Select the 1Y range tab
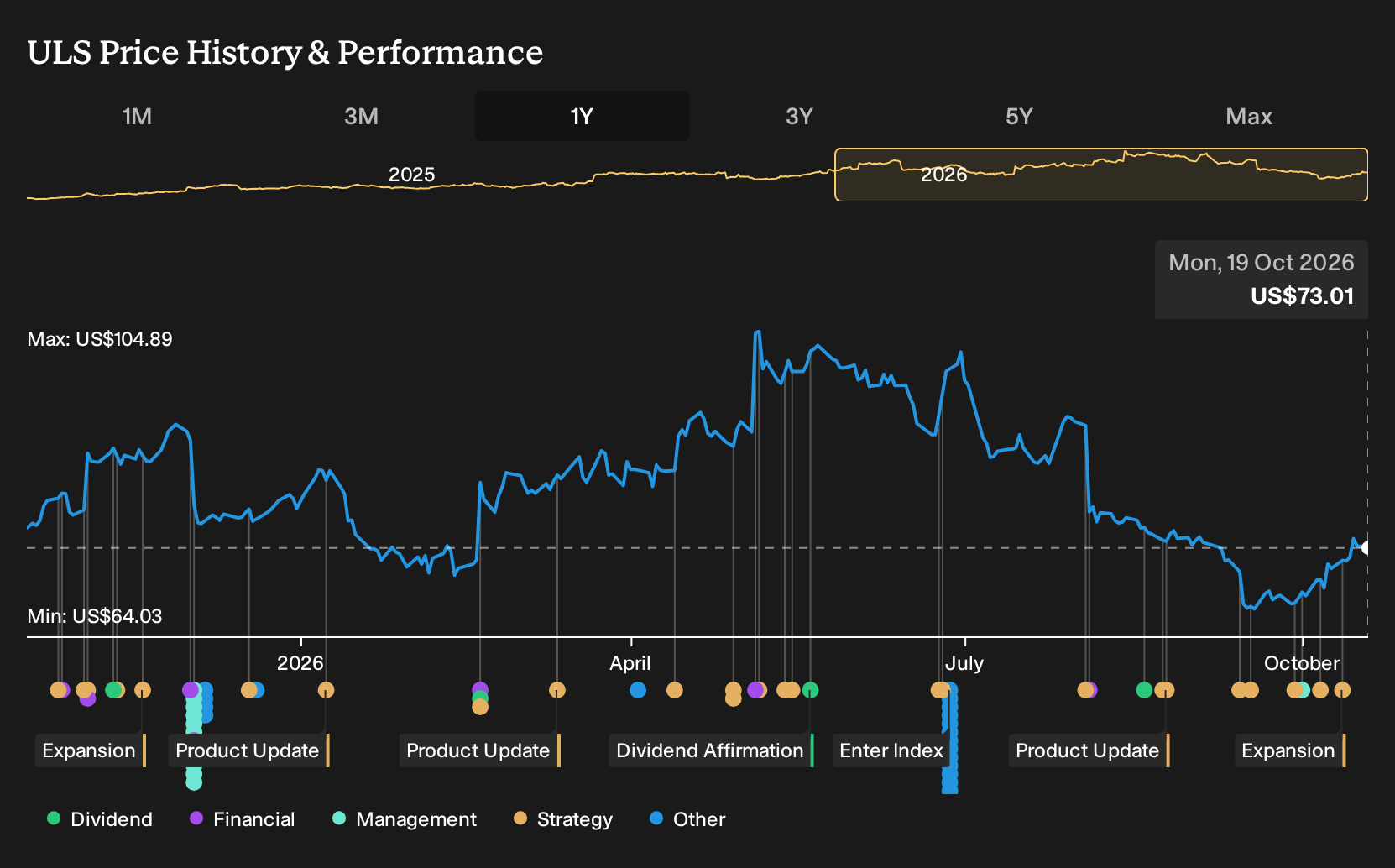This screenshot has width=1395, height=868. [582, 116]
